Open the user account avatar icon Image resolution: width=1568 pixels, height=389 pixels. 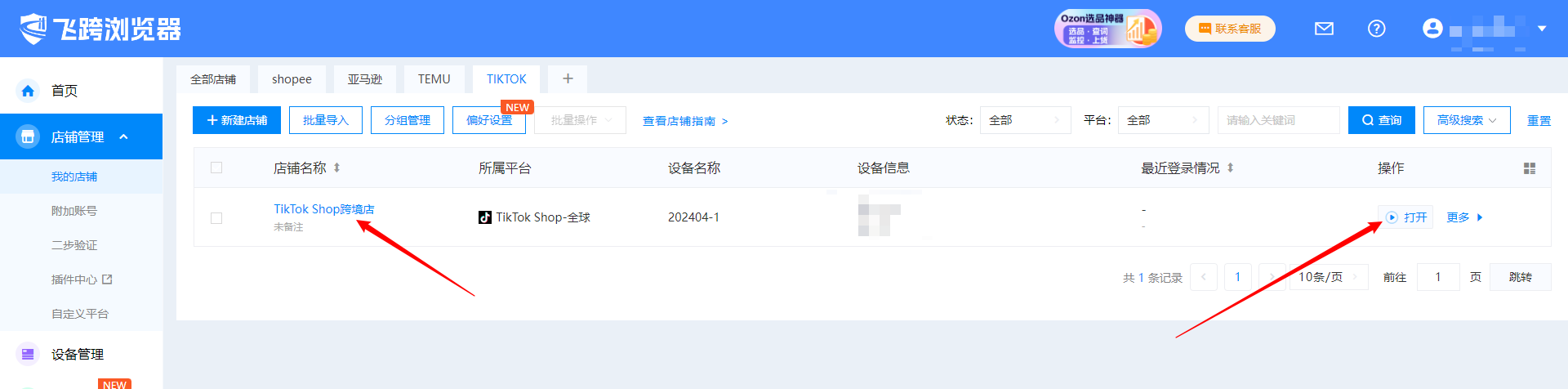(1432, 29)
